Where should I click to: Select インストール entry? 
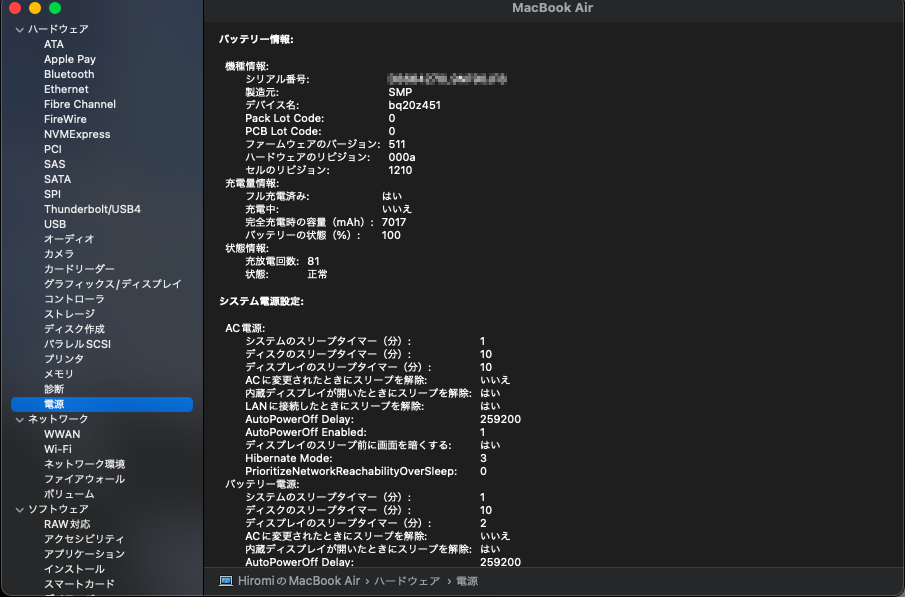click(74, 569)
